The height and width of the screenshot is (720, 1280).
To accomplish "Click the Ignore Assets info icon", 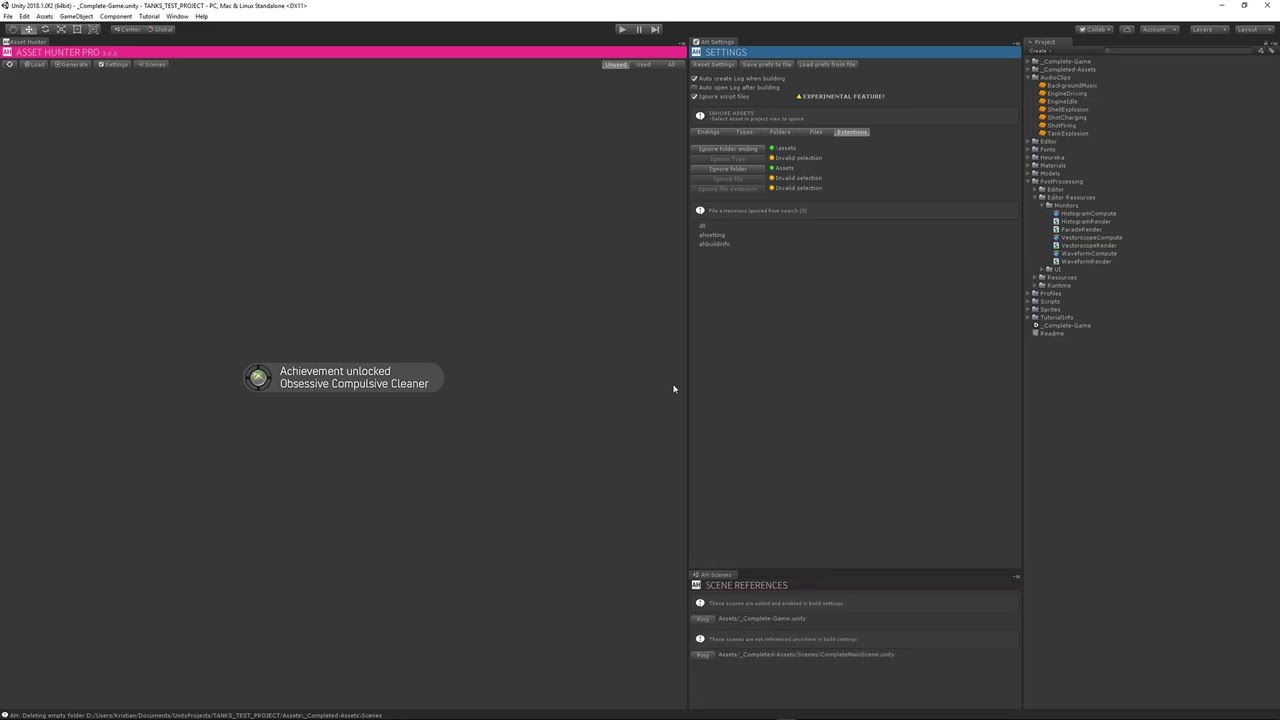I will click(700, 116).
